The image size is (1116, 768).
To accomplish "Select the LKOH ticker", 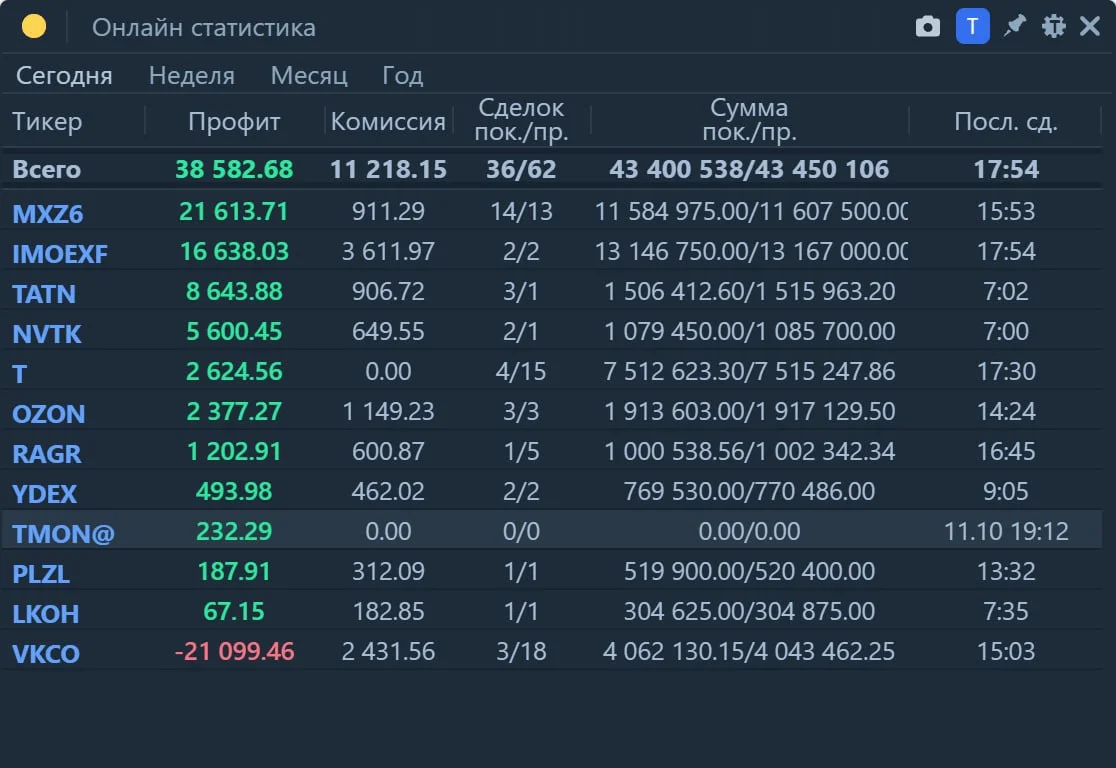I will click(46, 614).
